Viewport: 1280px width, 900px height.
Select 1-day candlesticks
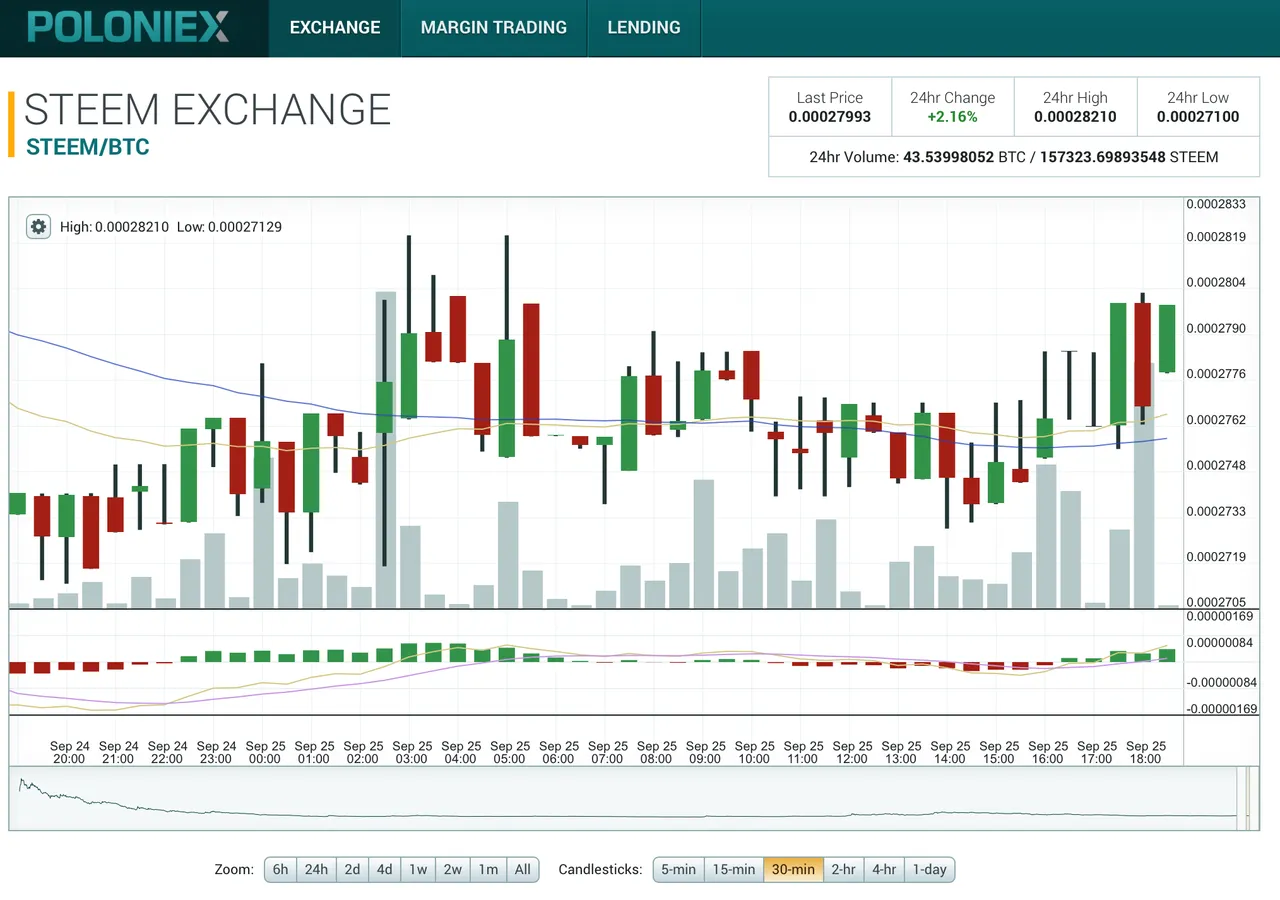(929, 869)
